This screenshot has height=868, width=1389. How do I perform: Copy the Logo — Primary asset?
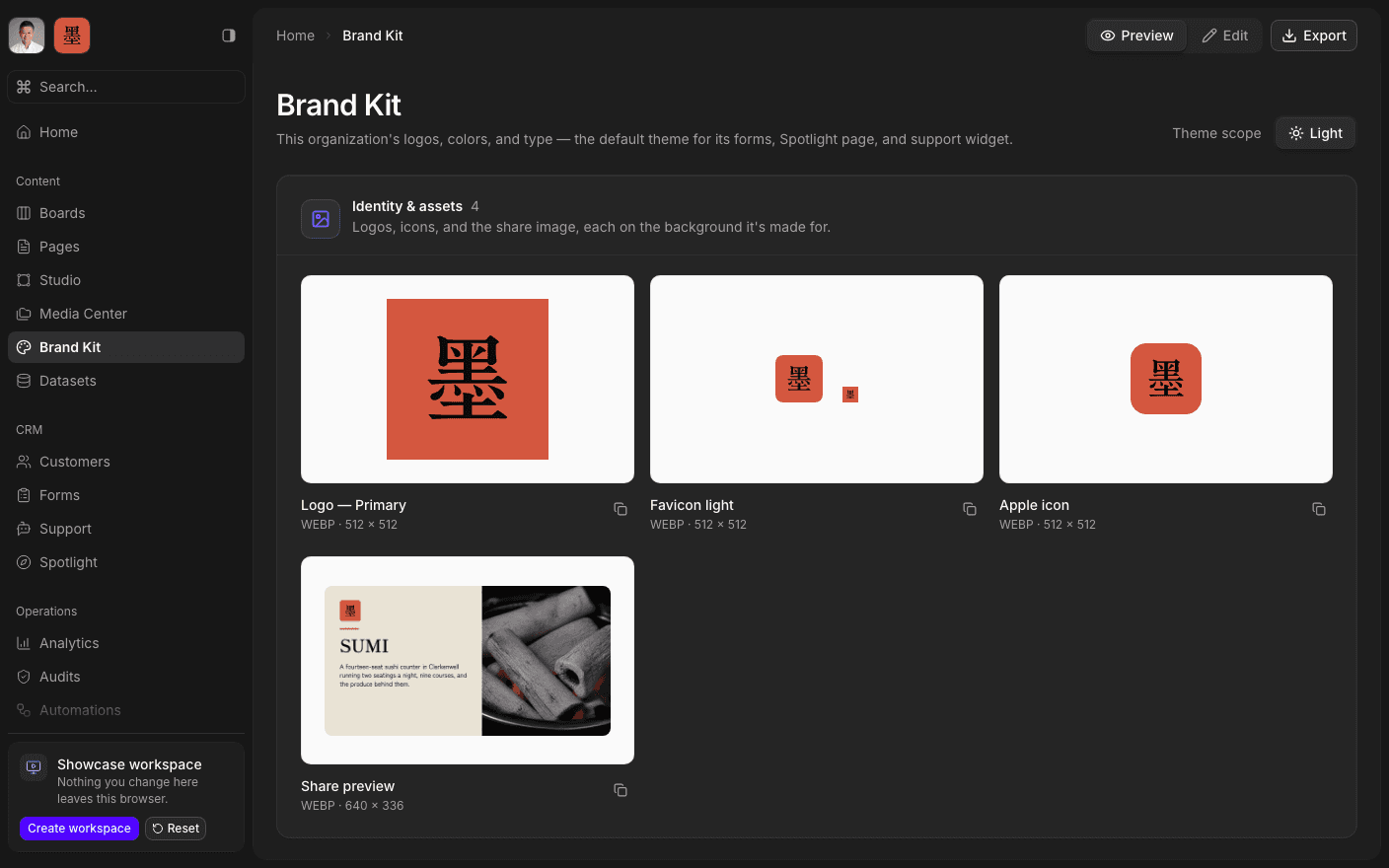[x=621, y=509]
